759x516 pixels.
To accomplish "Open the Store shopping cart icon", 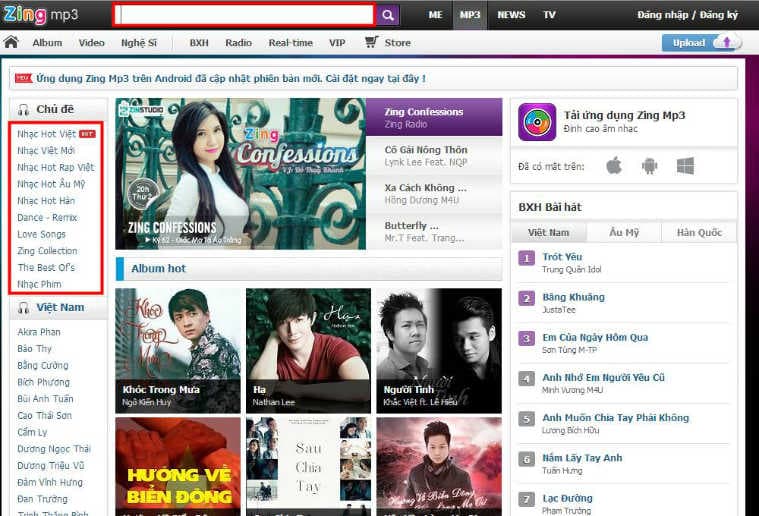I will (371, 43).
